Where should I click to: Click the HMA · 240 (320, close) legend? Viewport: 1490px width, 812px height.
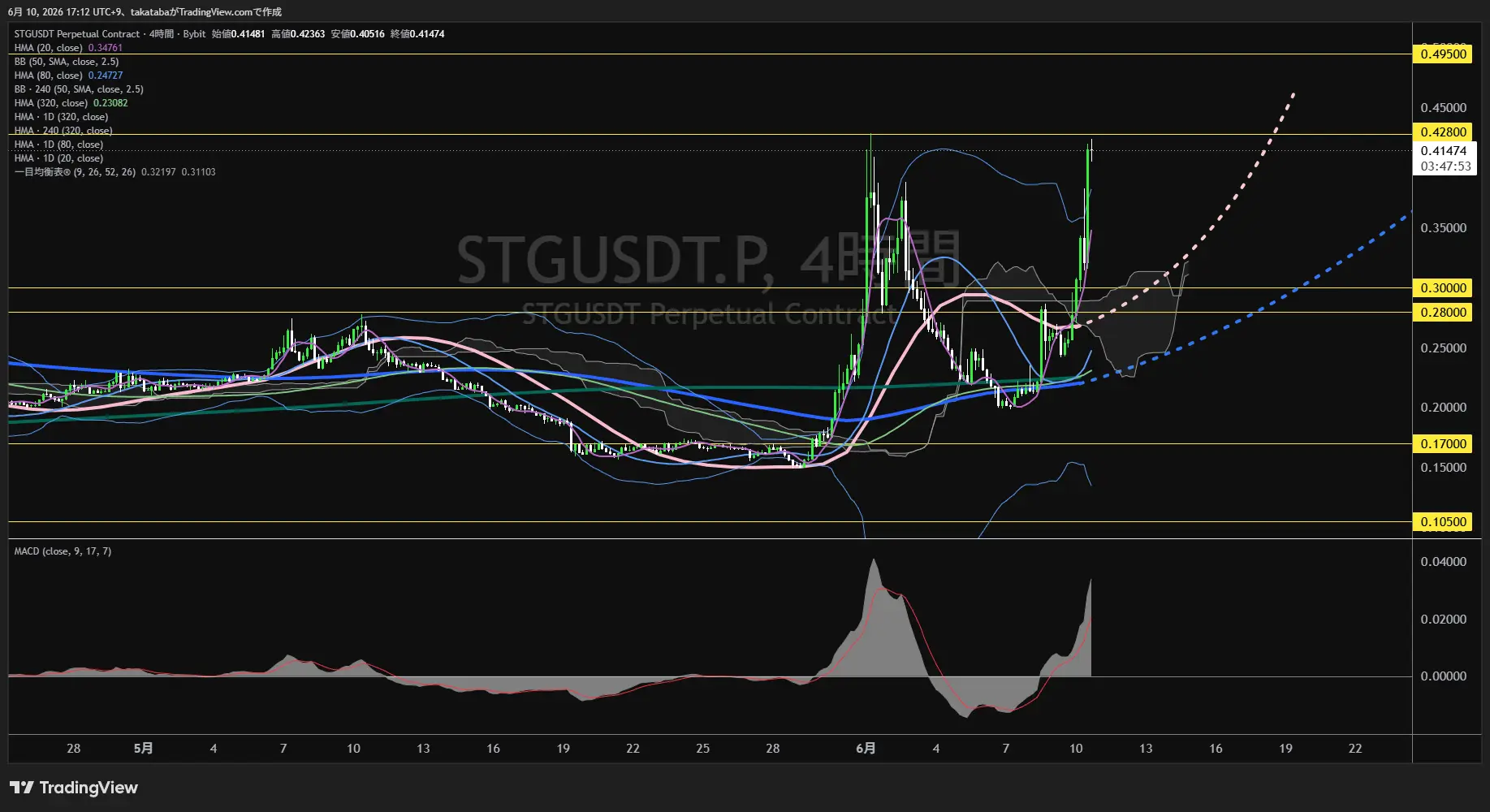tap(63, 131)
